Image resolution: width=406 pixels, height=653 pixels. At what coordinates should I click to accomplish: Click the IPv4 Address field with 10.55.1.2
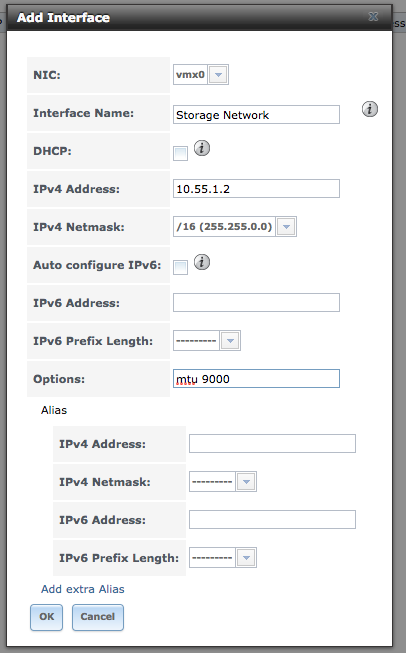coord(257,189)
